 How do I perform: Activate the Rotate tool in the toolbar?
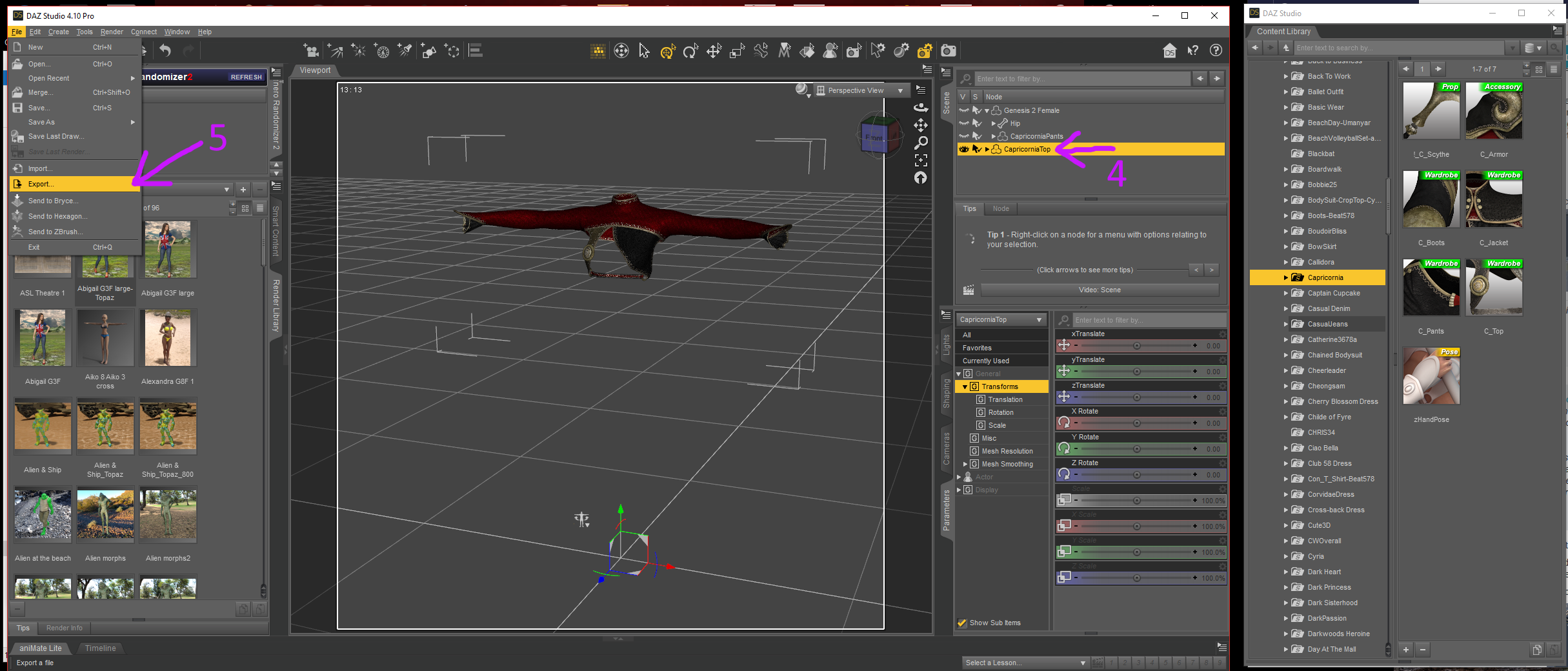[x=690, y=51]
